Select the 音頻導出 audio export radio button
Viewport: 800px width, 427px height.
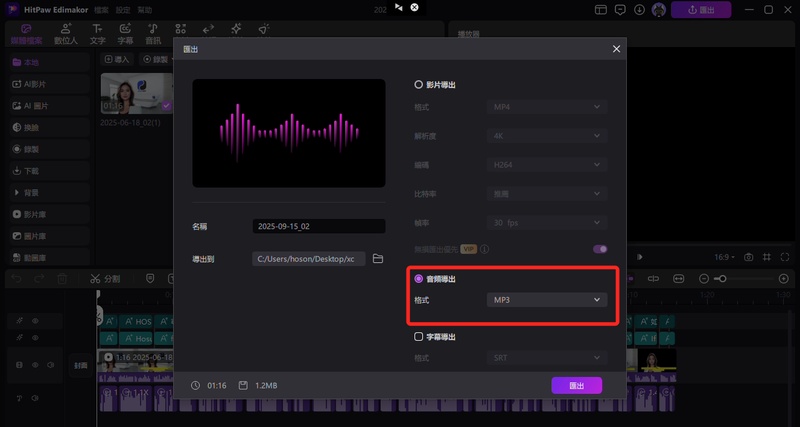click(419, 279)
